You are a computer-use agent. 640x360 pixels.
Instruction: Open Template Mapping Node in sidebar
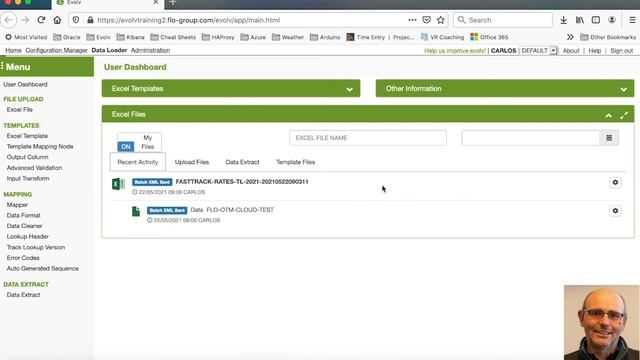pos(40,147)
